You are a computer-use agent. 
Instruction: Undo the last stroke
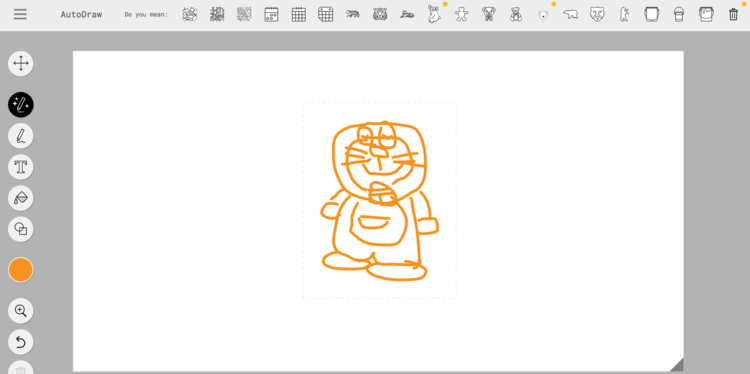click(21, 342)
